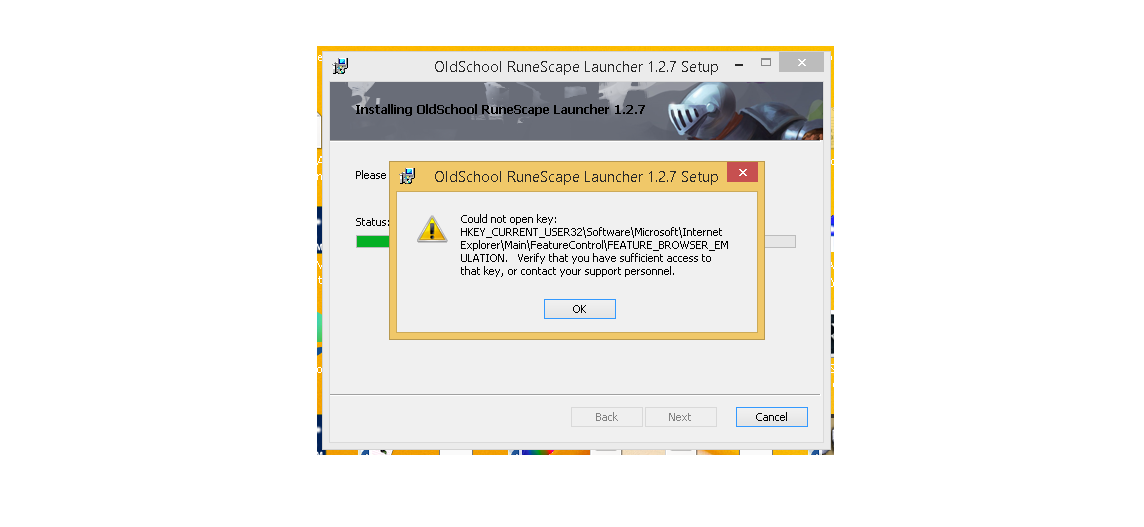The width and height of the screenshot is (1144, 527).
Task: Click installer icon in main Setup title bar
Action: (341, 66)
